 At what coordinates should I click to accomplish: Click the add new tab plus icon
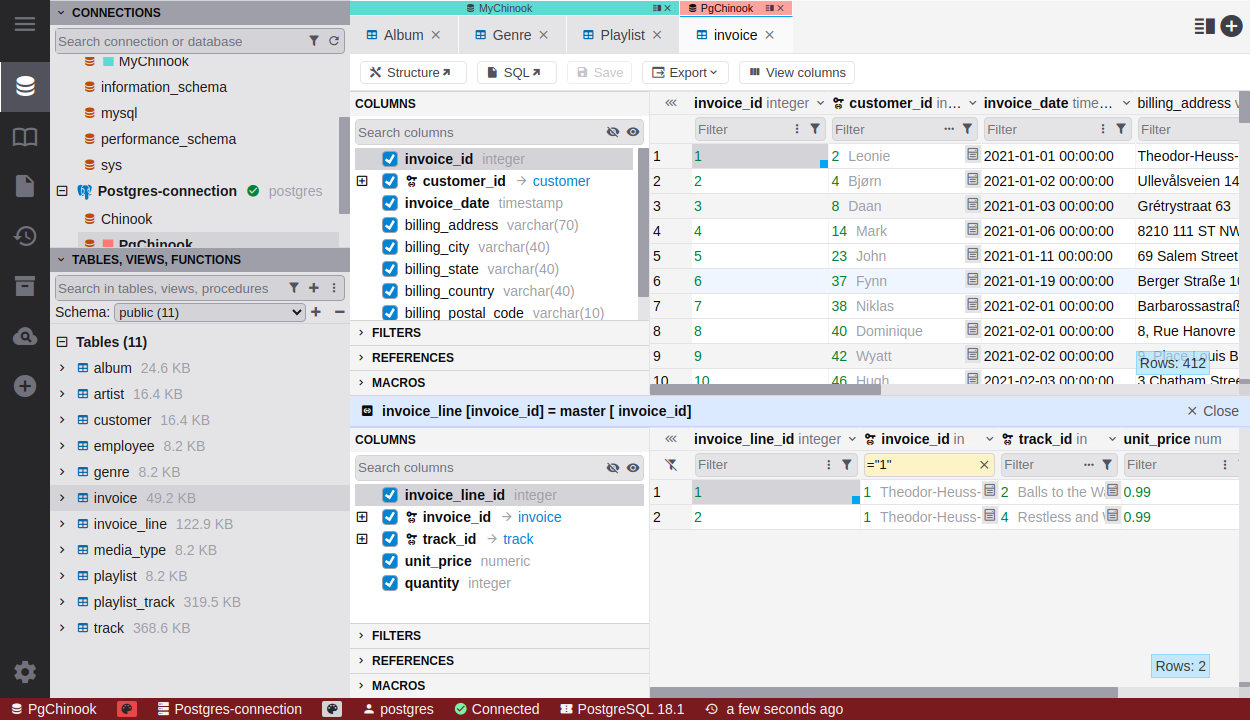1231,27
